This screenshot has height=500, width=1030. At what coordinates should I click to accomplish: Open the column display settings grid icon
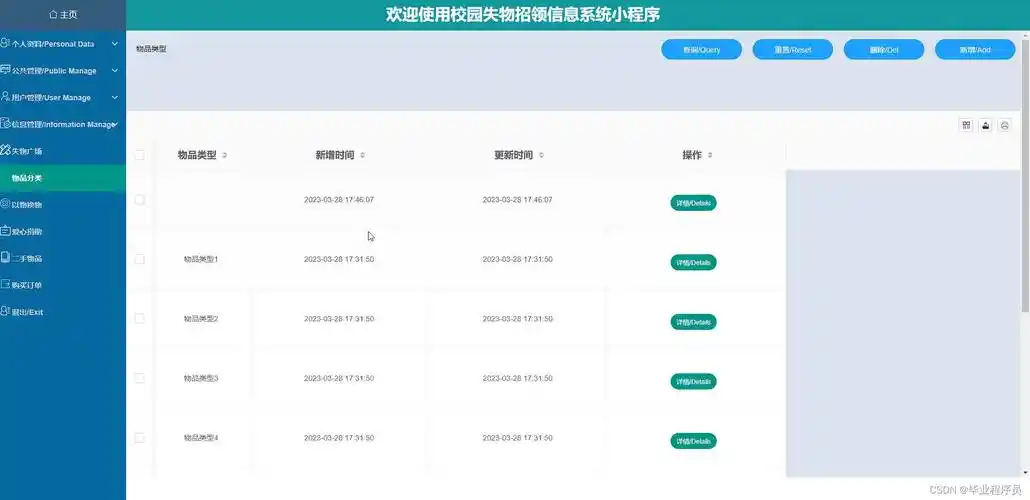click(966, 125)
